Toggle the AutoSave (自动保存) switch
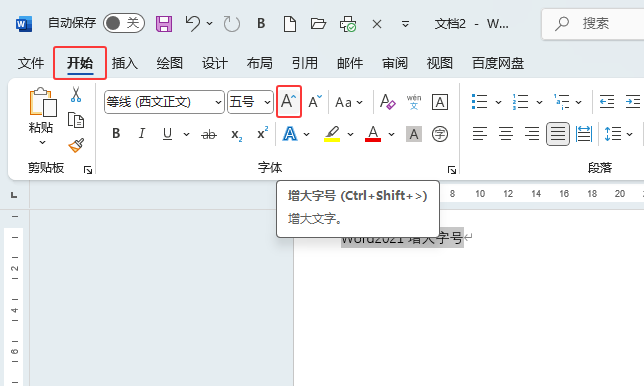Viewport: 644px width, 386px height. 124,23
